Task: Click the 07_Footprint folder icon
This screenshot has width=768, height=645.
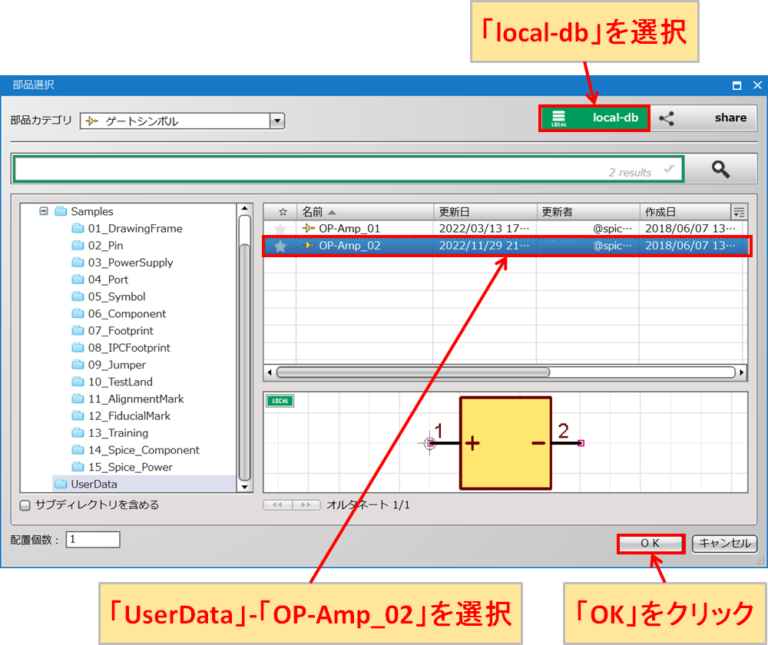Action: (78, 331)
